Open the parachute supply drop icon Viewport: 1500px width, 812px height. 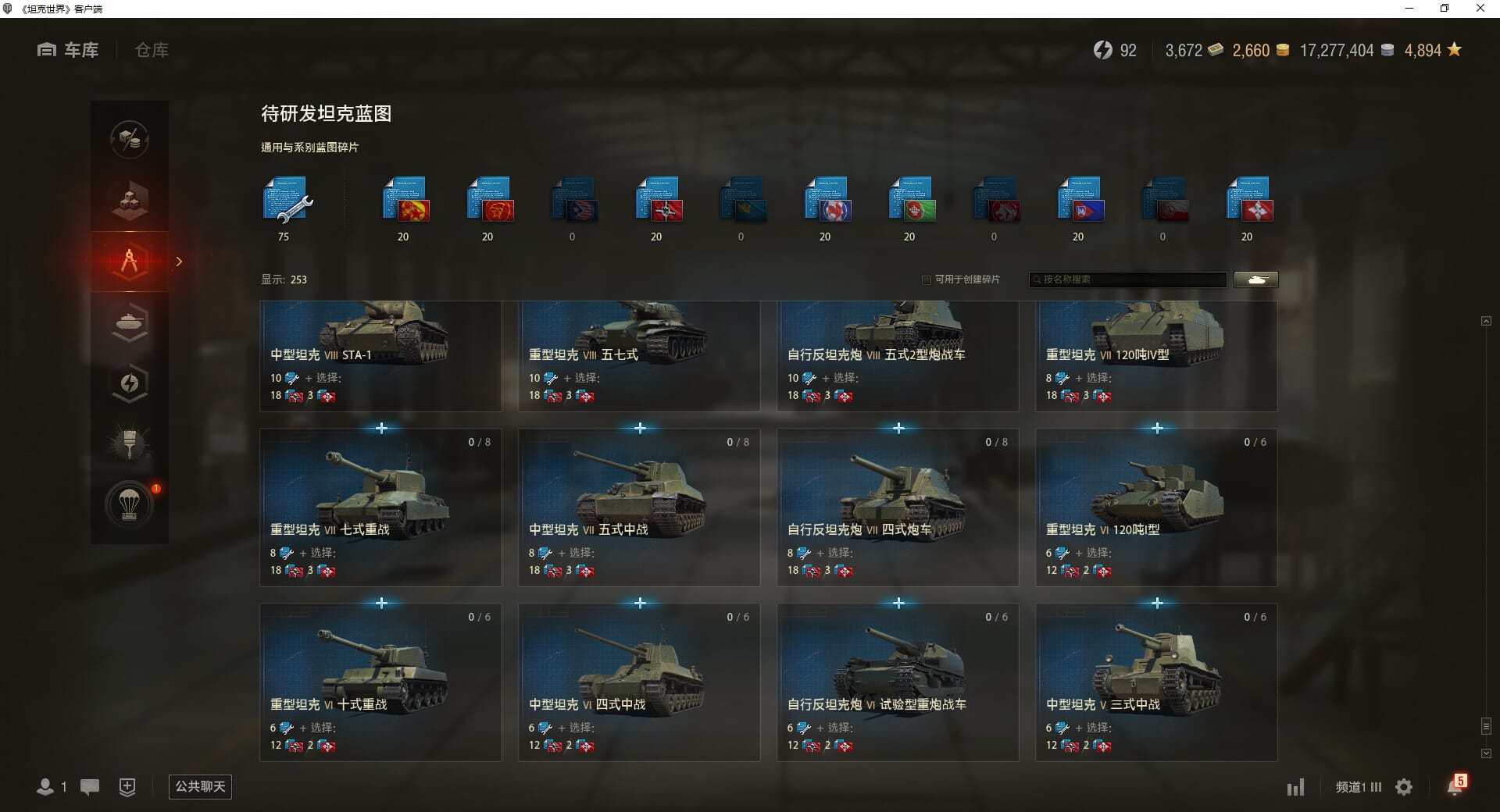(x=130, y=504)
